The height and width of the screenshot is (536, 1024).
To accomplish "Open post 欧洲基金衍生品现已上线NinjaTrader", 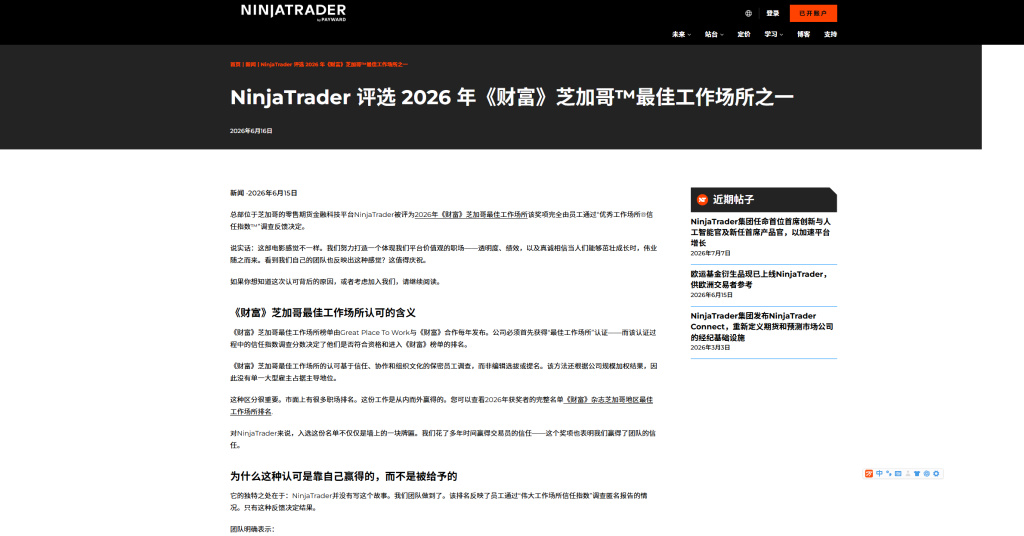I will (x=759, y=279).
